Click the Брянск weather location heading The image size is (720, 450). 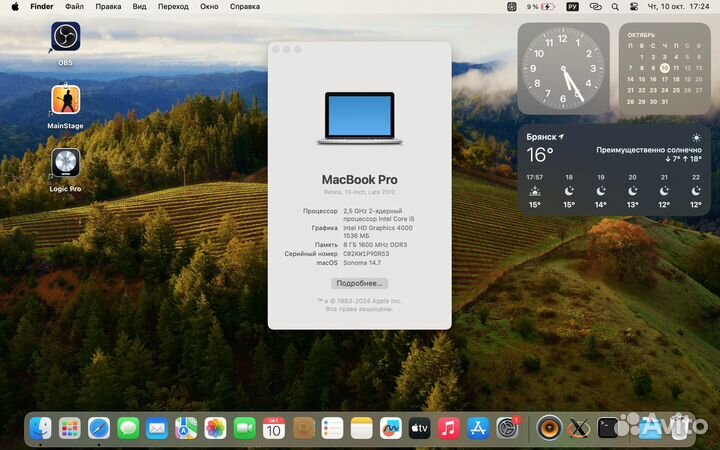(545, 137)
